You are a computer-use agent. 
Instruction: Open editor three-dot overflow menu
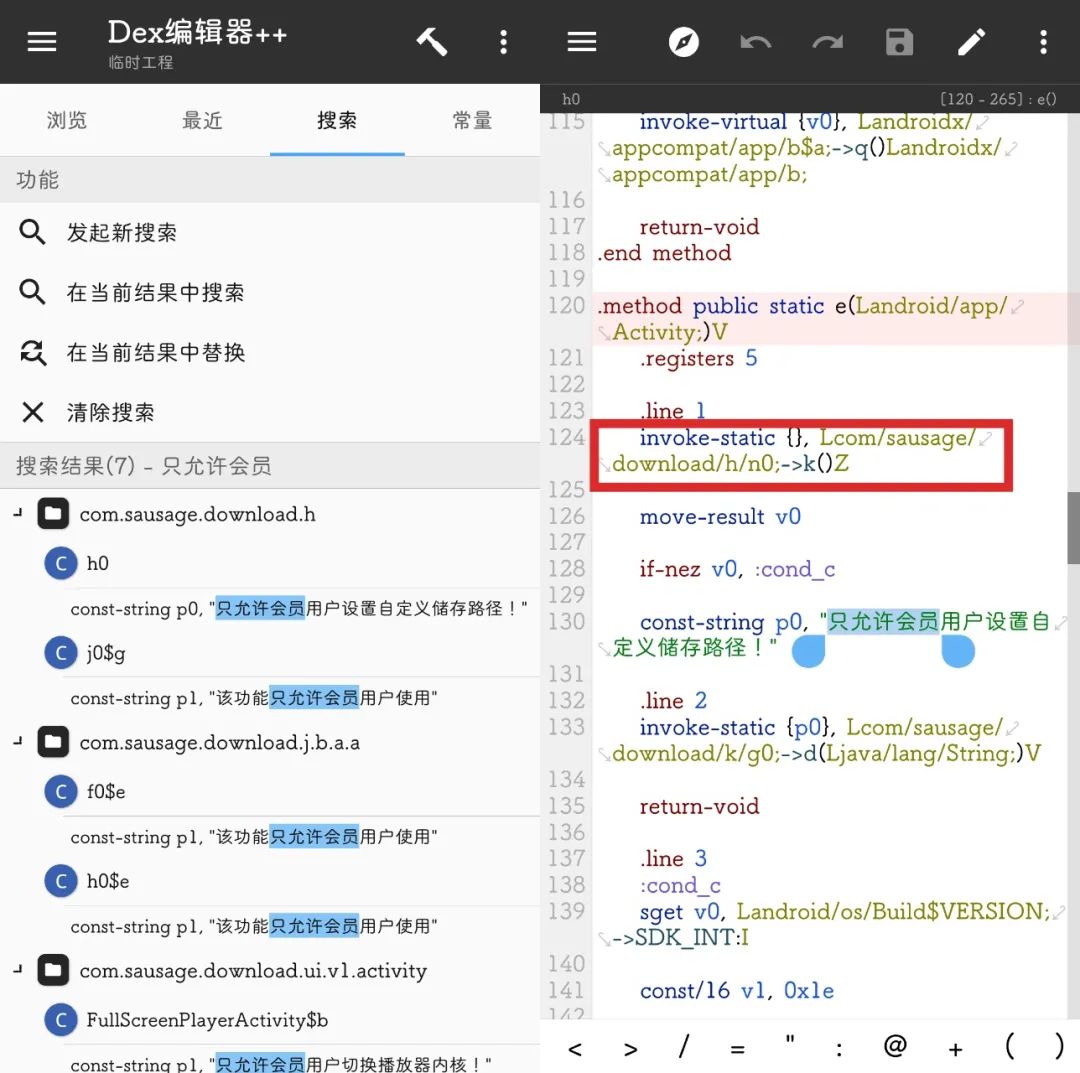1043,42
